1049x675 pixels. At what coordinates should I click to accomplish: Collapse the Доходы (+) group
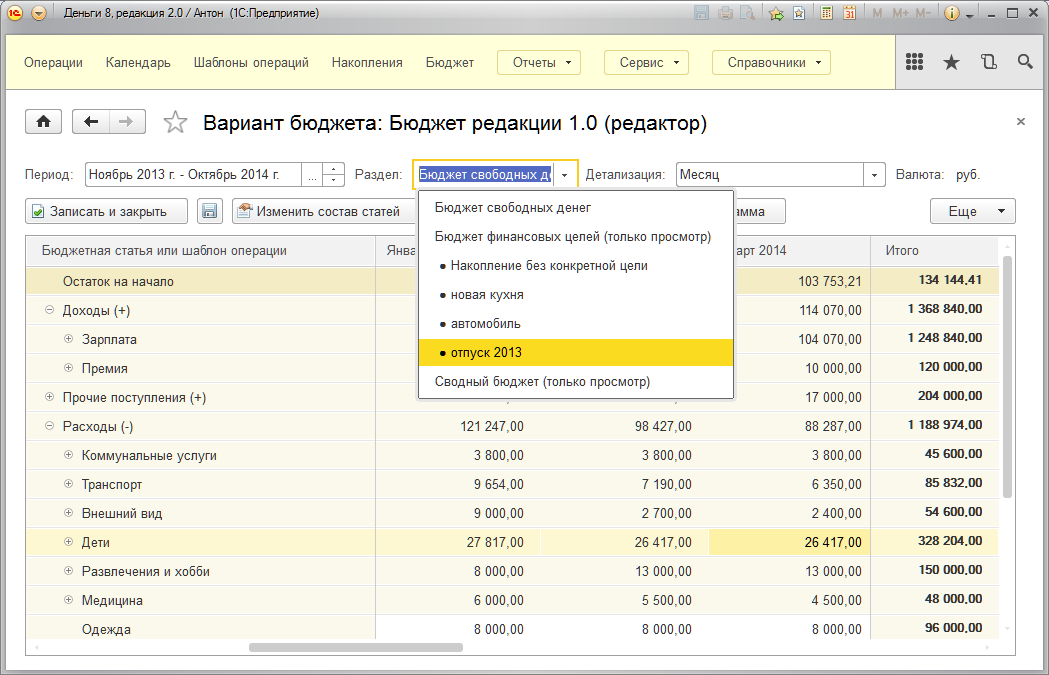pos(49,311)
